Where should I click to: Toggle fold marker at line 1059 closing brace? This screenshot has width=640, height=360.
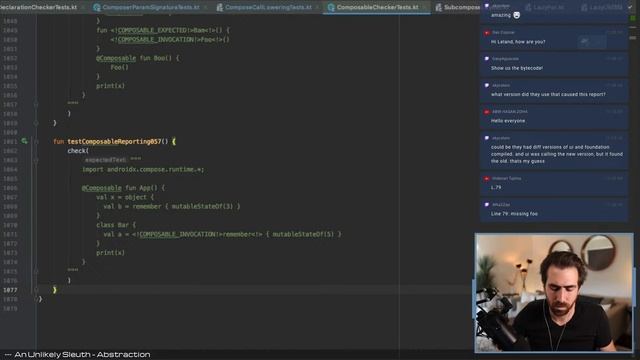[36, 123]
